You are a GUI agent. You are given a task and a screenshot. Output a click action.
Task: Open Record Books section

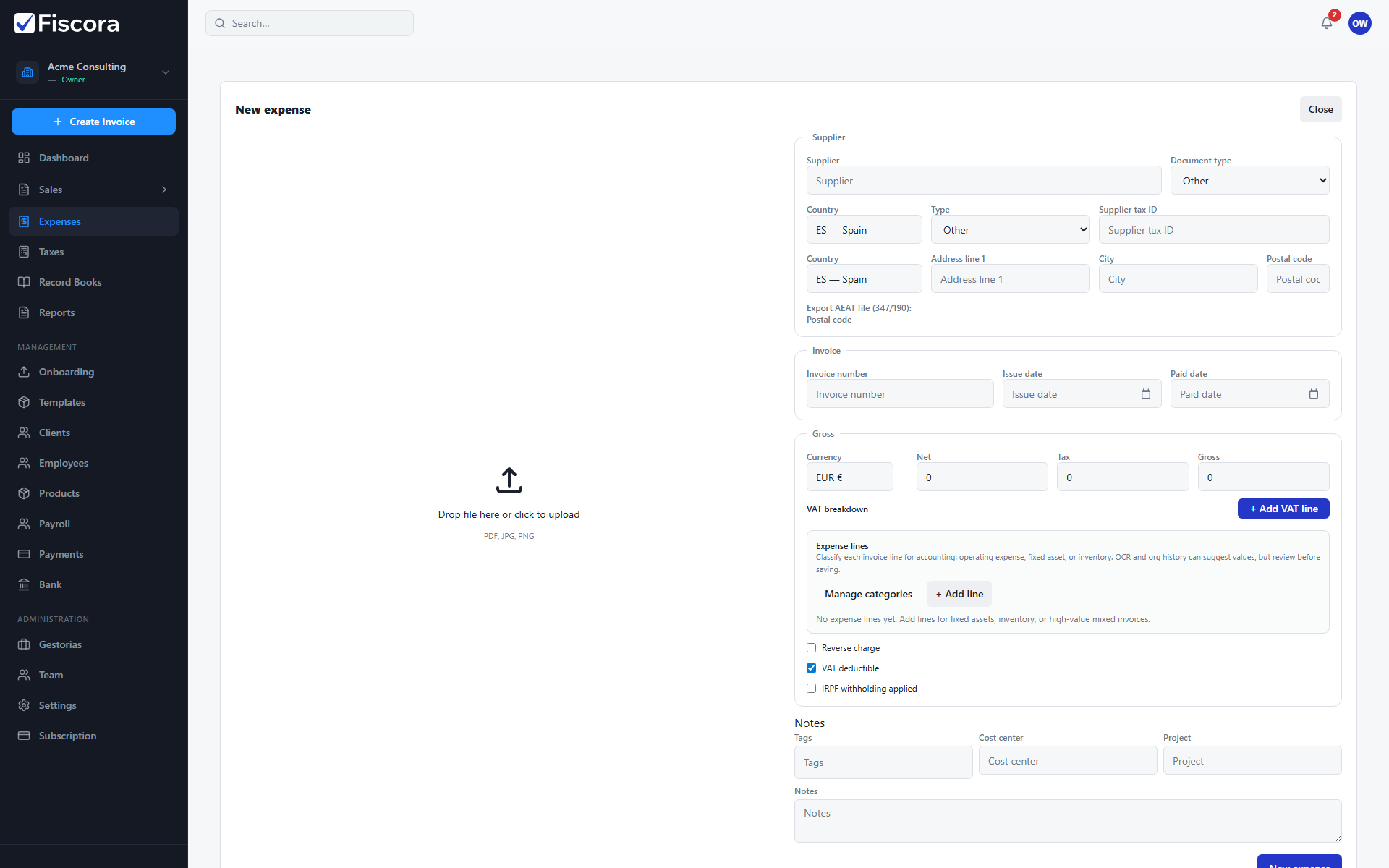pos(93,282)
